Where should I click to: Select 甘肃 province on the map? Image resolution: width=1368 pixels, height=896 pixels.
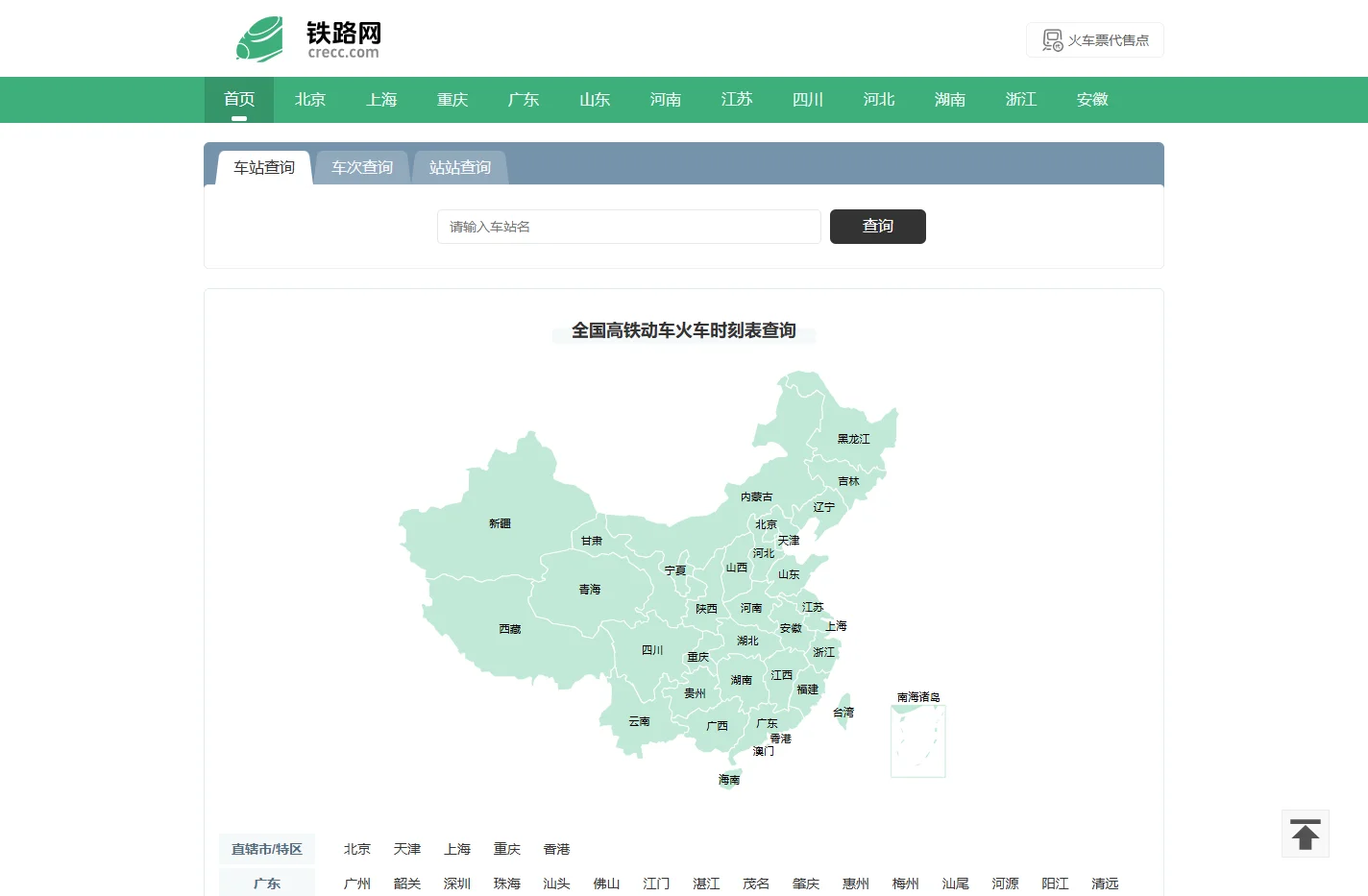[592, 541]
